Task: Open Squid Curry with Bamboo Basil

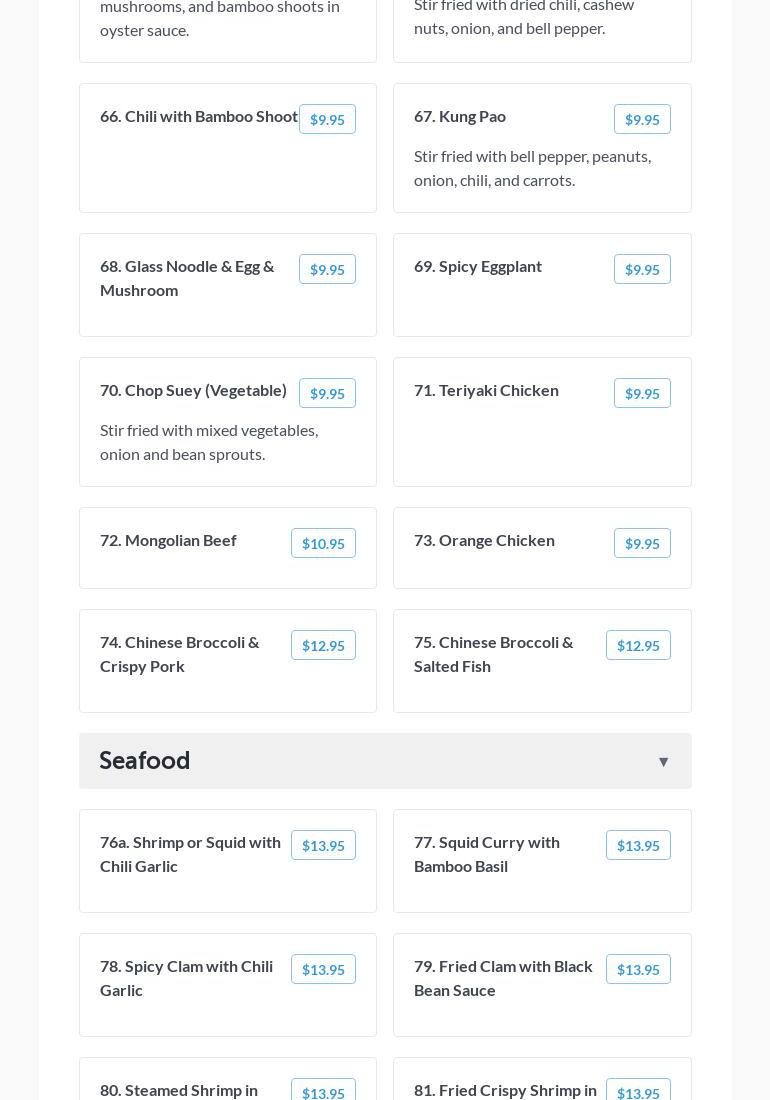Action: pyautogui.click(x=487, y=854)
